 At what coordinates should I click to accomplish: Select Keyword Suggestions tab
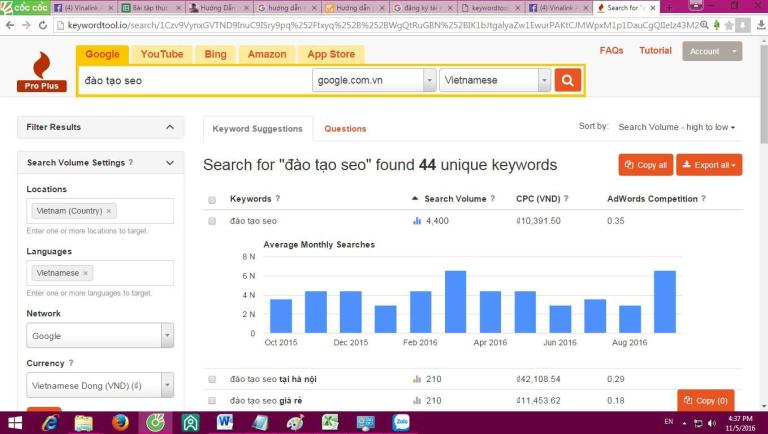point(258,129)
